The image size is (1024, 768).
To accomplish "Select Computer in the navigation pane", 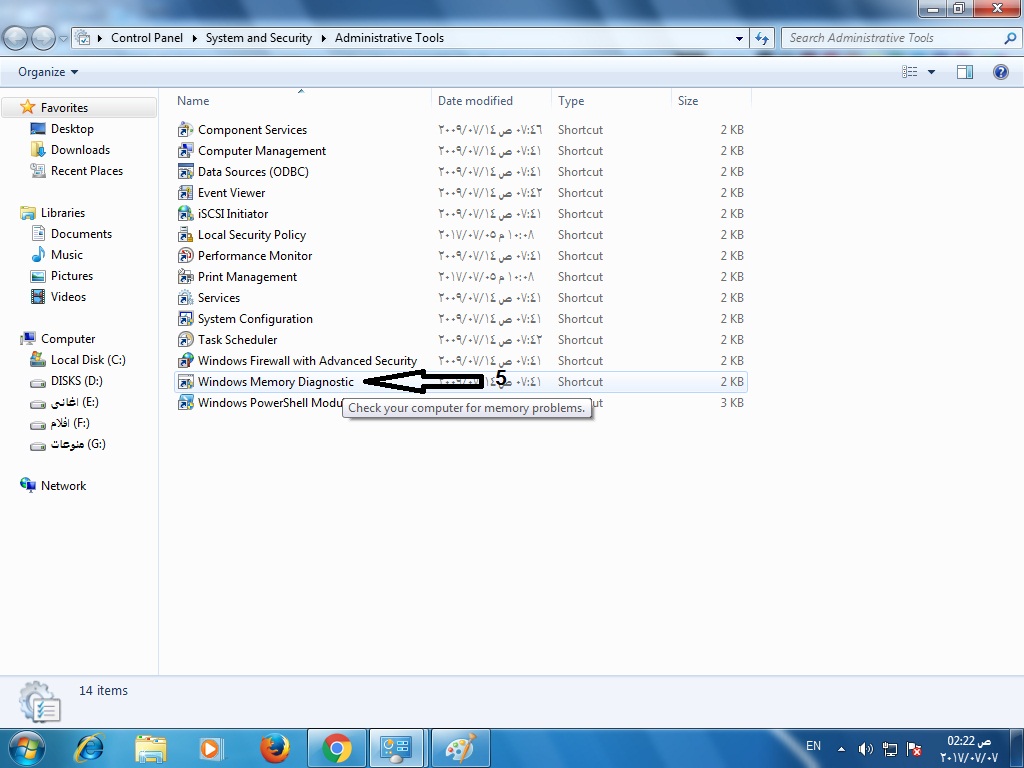I will coord(68,339).
